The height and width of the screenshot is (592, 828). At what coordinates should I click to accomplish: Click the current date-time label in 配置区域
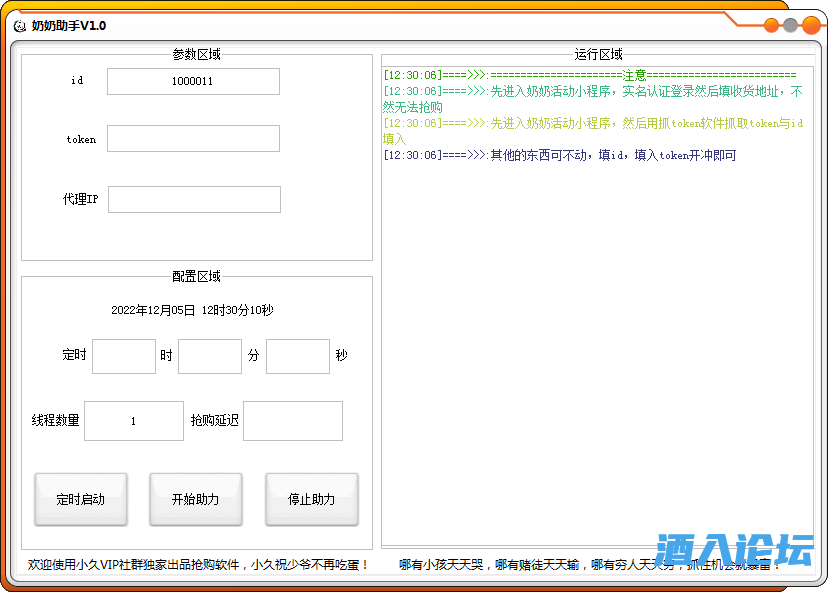(192, 311)
